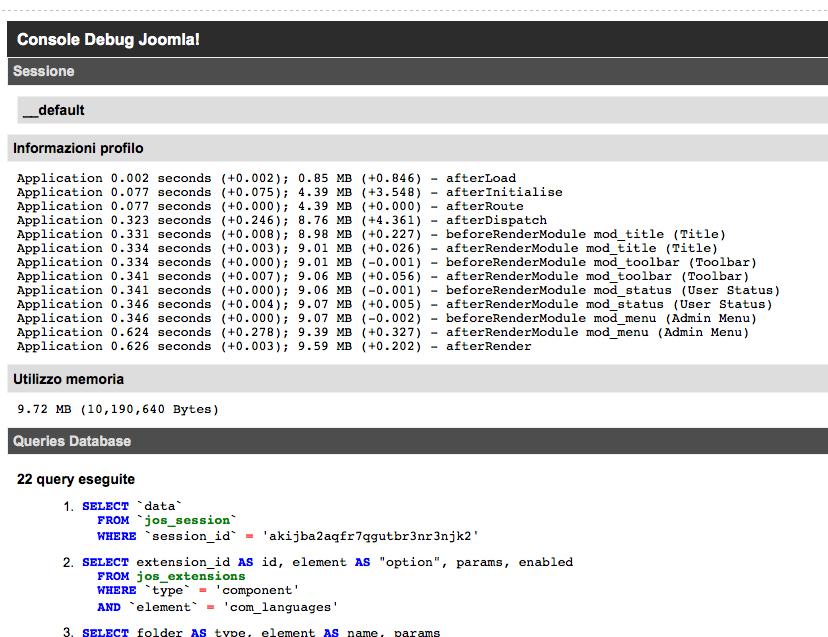
Task: Click the afterRoute profile line
Action: coord(270,206)
